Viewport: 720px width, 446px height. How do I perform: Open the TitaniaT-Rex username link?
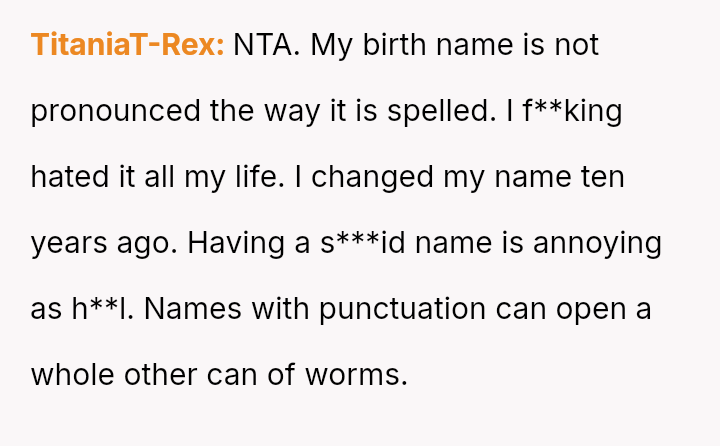[127, 45]
